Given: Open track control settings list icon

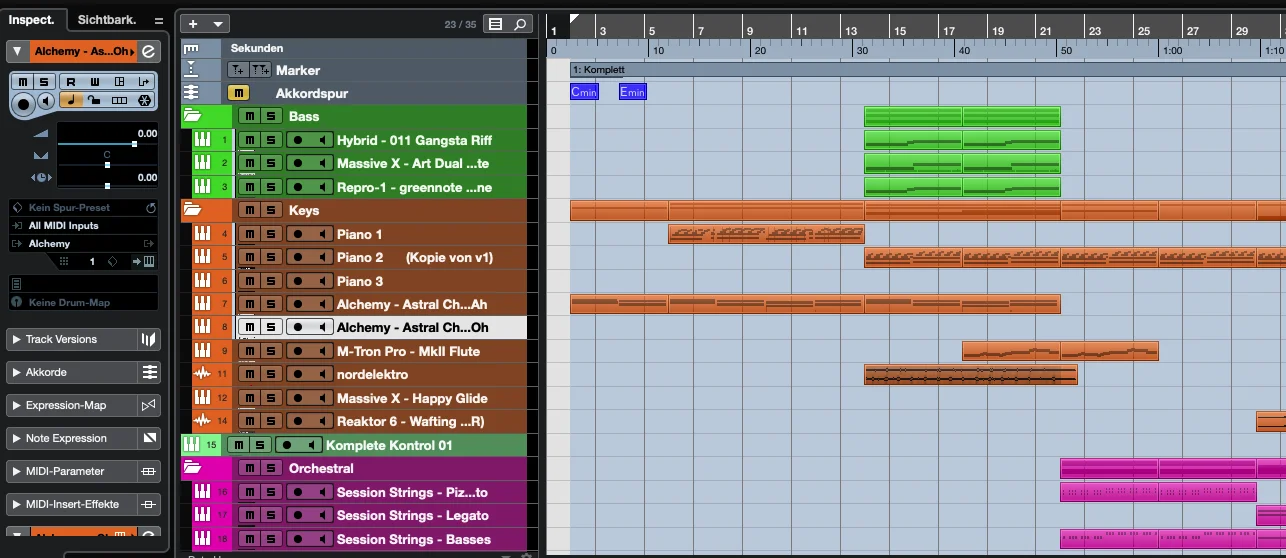Looking at the screenshot, I should [495, 24].
